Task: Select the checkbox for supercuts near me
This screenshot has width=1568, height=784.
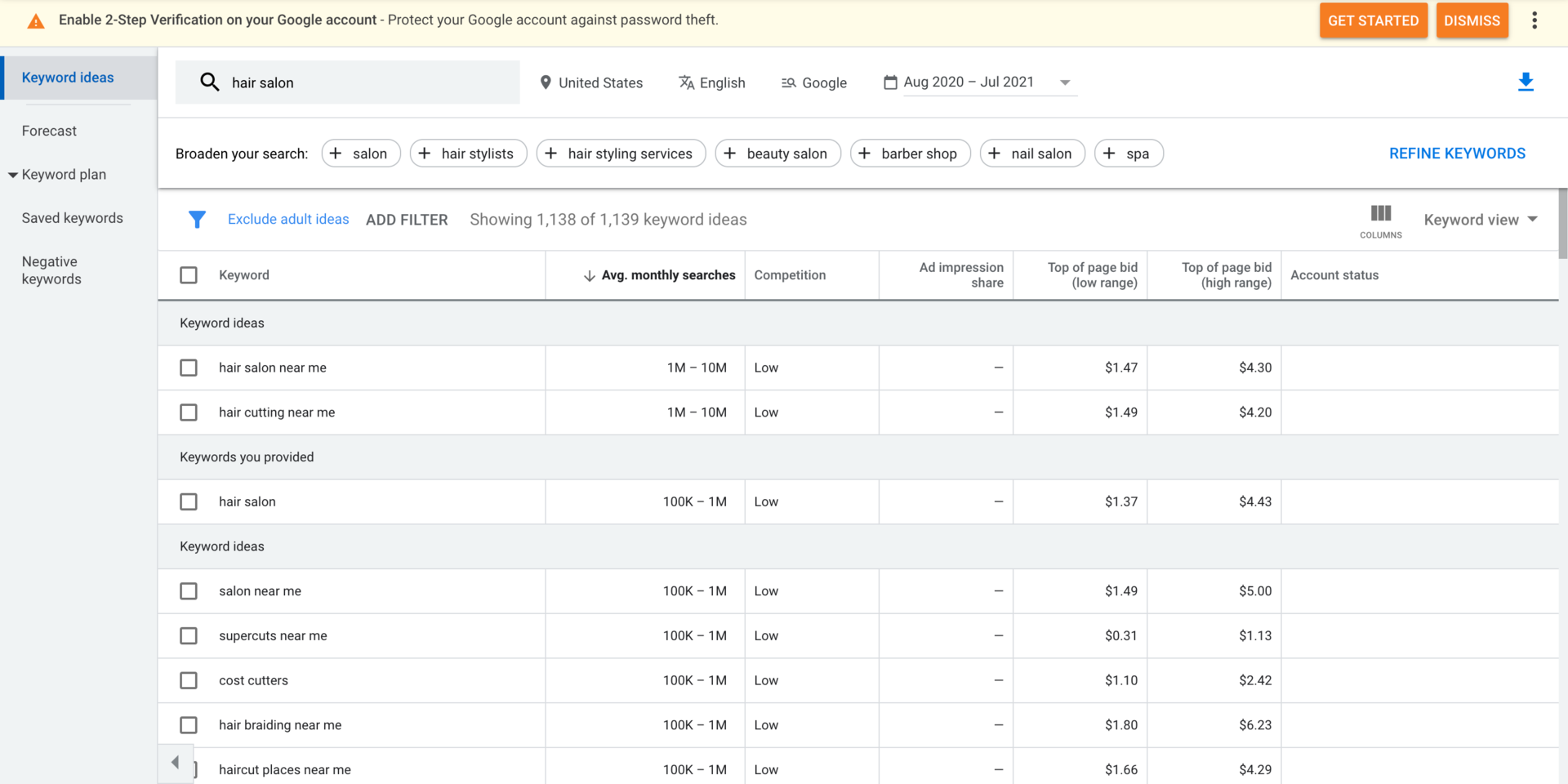Action: [189, 635]
